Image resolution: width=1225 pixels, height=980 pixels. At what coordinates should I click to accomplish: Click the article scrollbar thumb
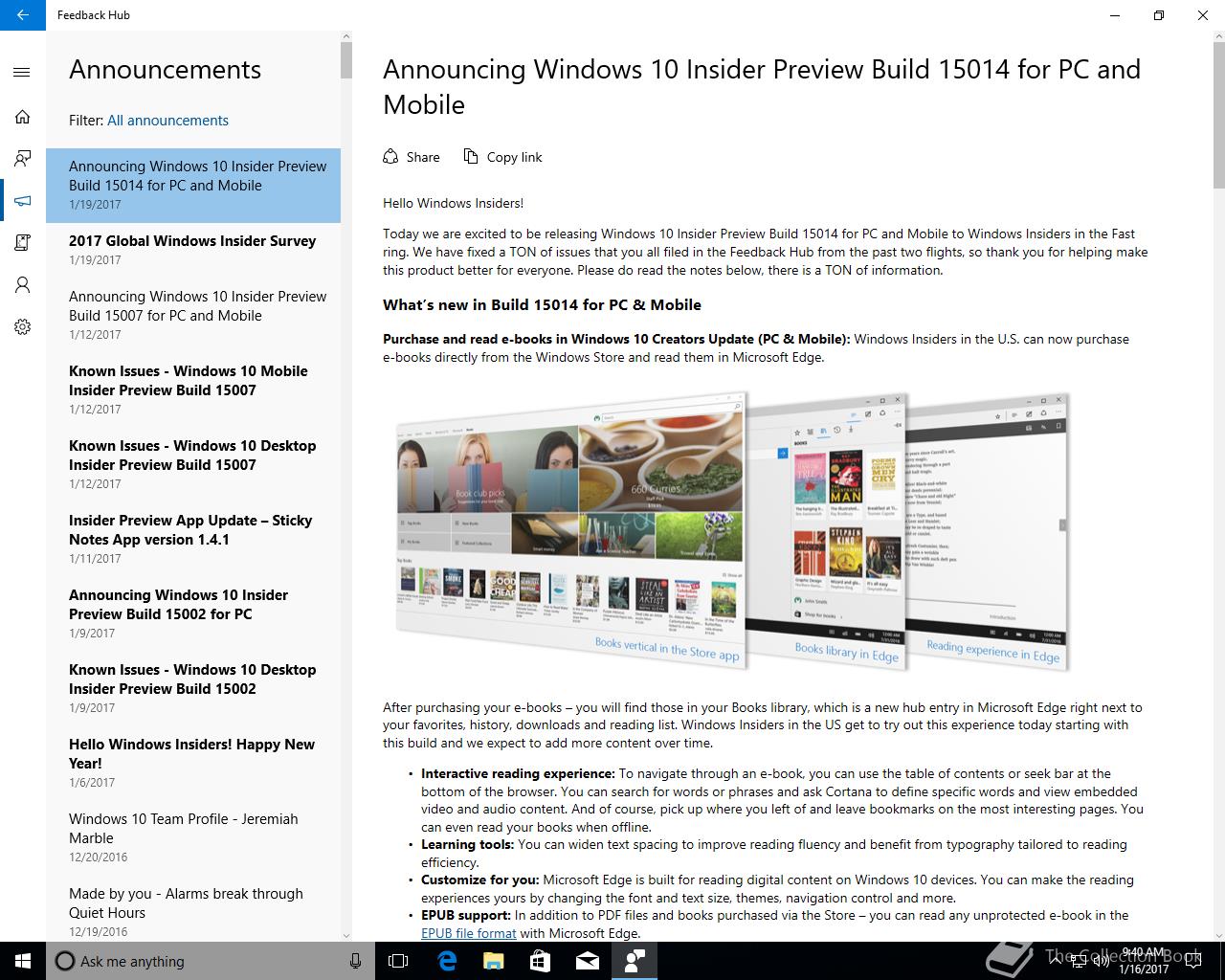click(1219, 115)
